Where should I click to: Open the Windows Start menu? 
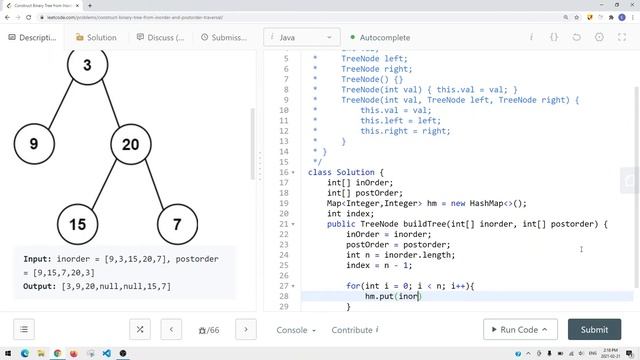[x=8, y=353]
